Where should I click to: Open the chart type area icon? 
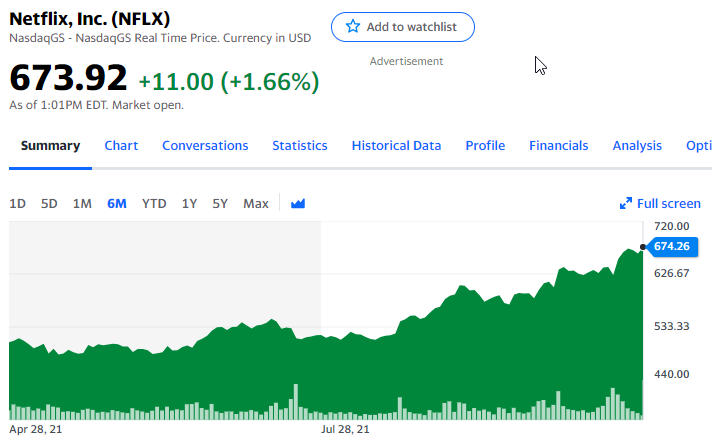(x=298, y=204)
